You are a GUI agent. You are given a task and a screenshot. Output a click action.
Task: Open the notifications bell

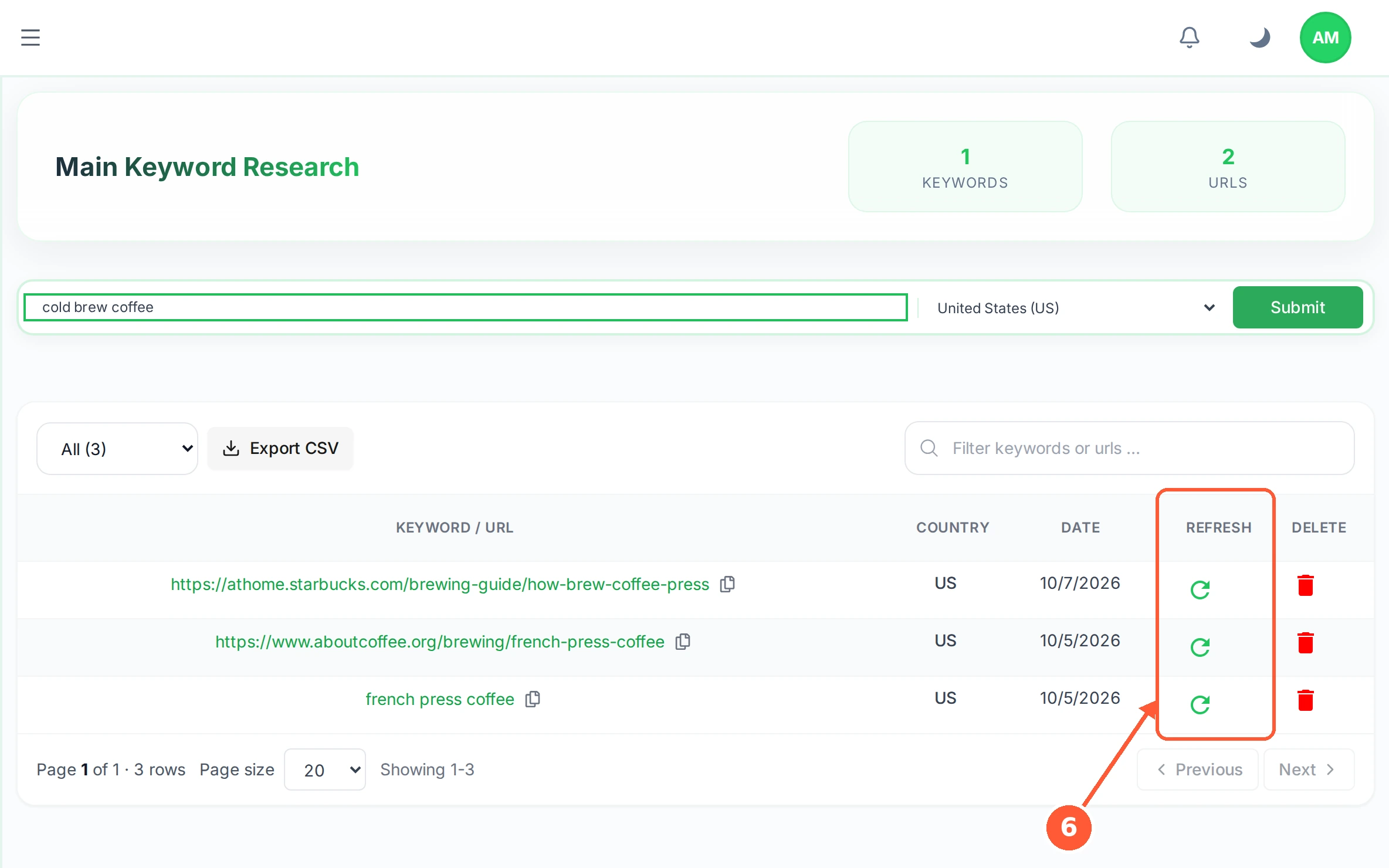[x=1189, y=38]
